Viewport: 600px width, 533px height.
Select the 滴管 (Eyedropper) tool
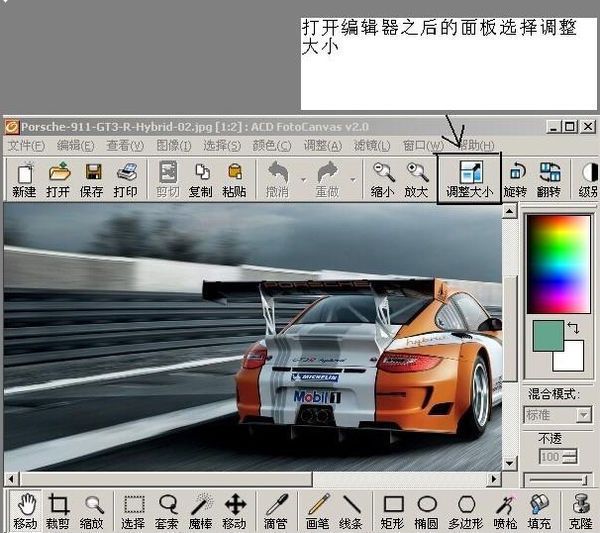coord(276,511)
